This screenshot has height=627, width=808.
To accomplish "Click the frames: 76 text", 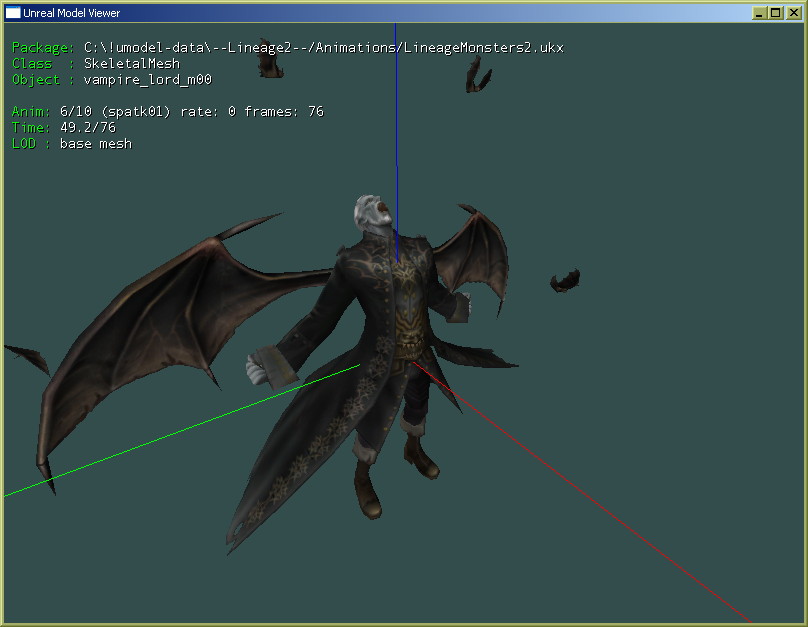I will point(284,111).
